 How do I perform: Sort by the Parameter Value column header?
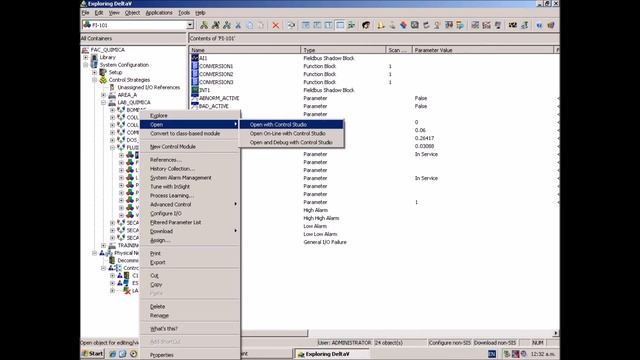(482, 50)
